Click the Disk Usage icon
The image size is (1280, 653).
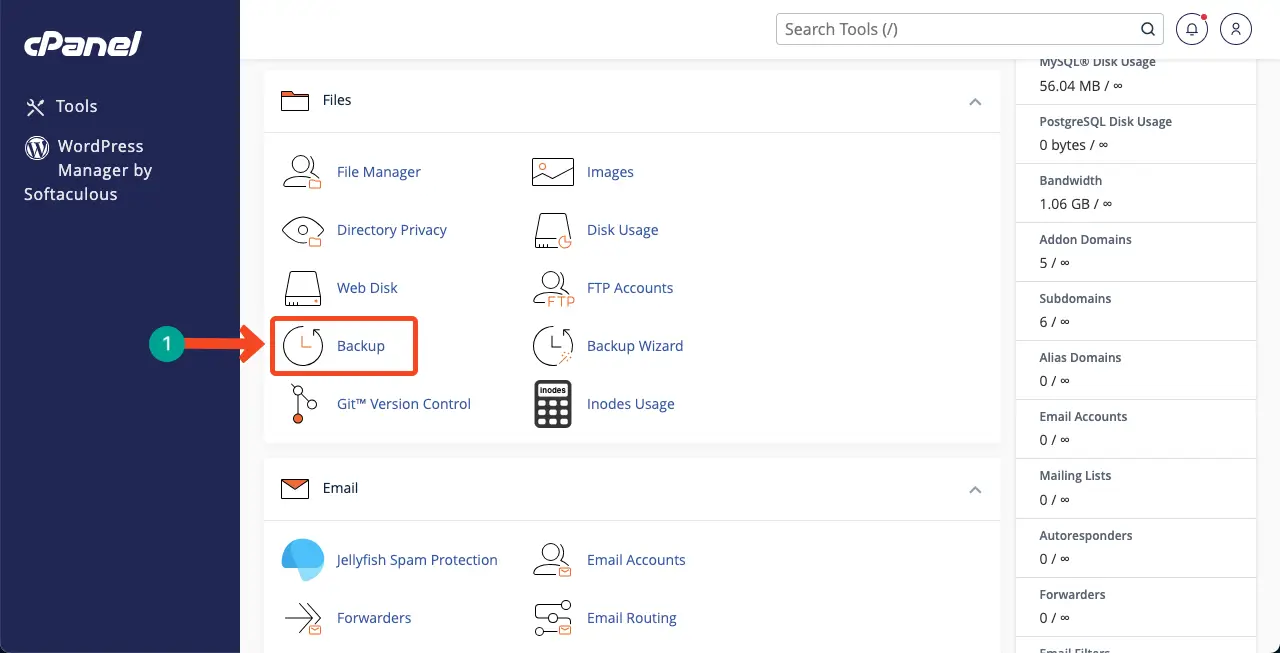pos(552,230)
